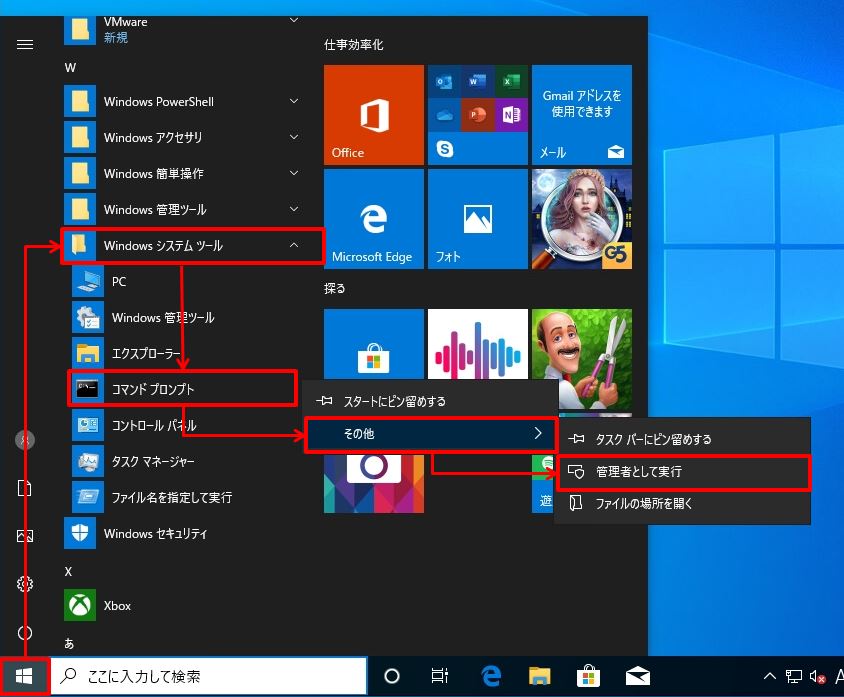Open the colorful sound wave app tile
The image size is (844, 697).
pos(477,343)
